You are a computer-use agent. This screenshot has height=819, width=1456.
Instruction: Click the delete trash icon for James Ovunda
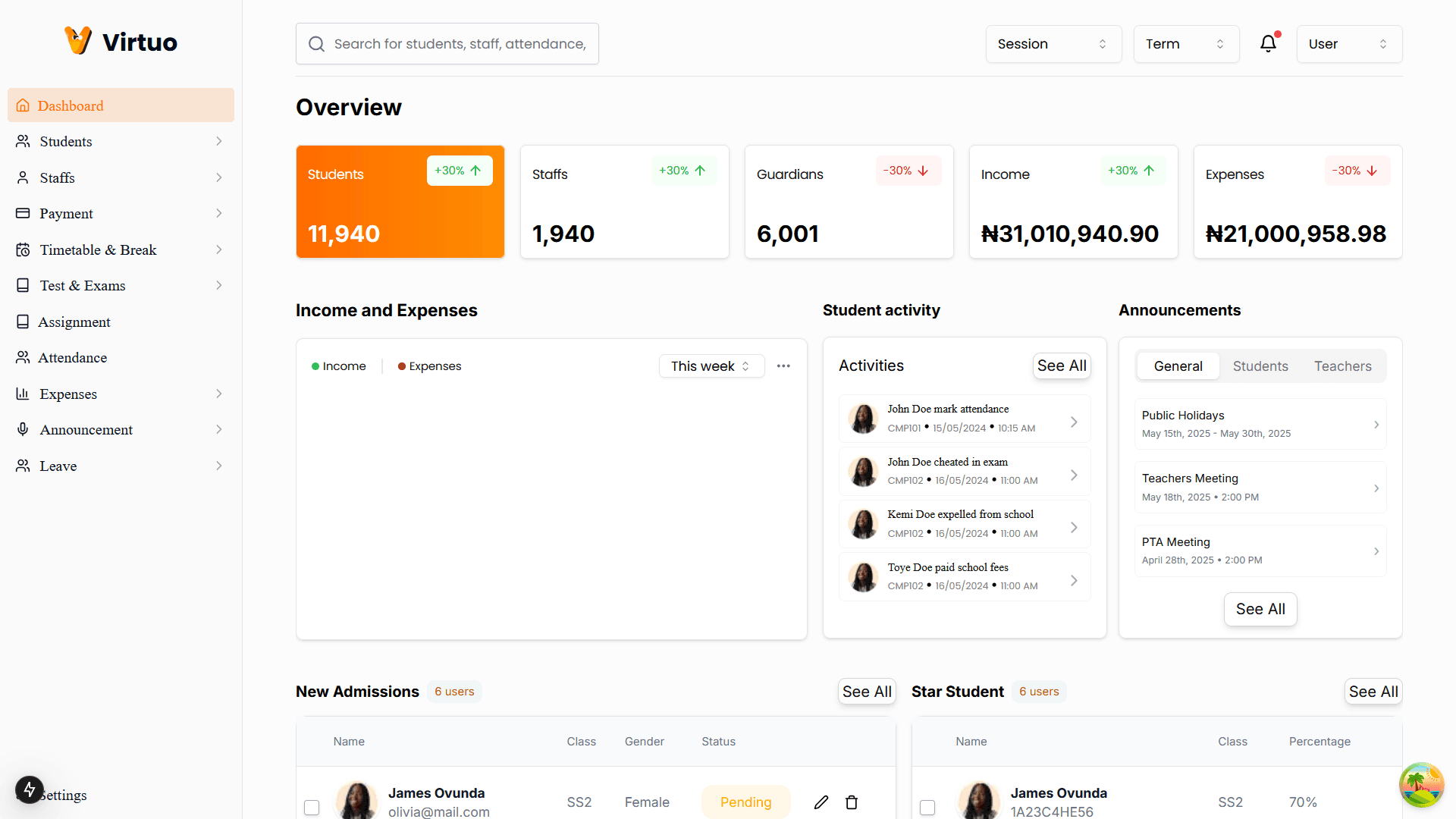852,802
